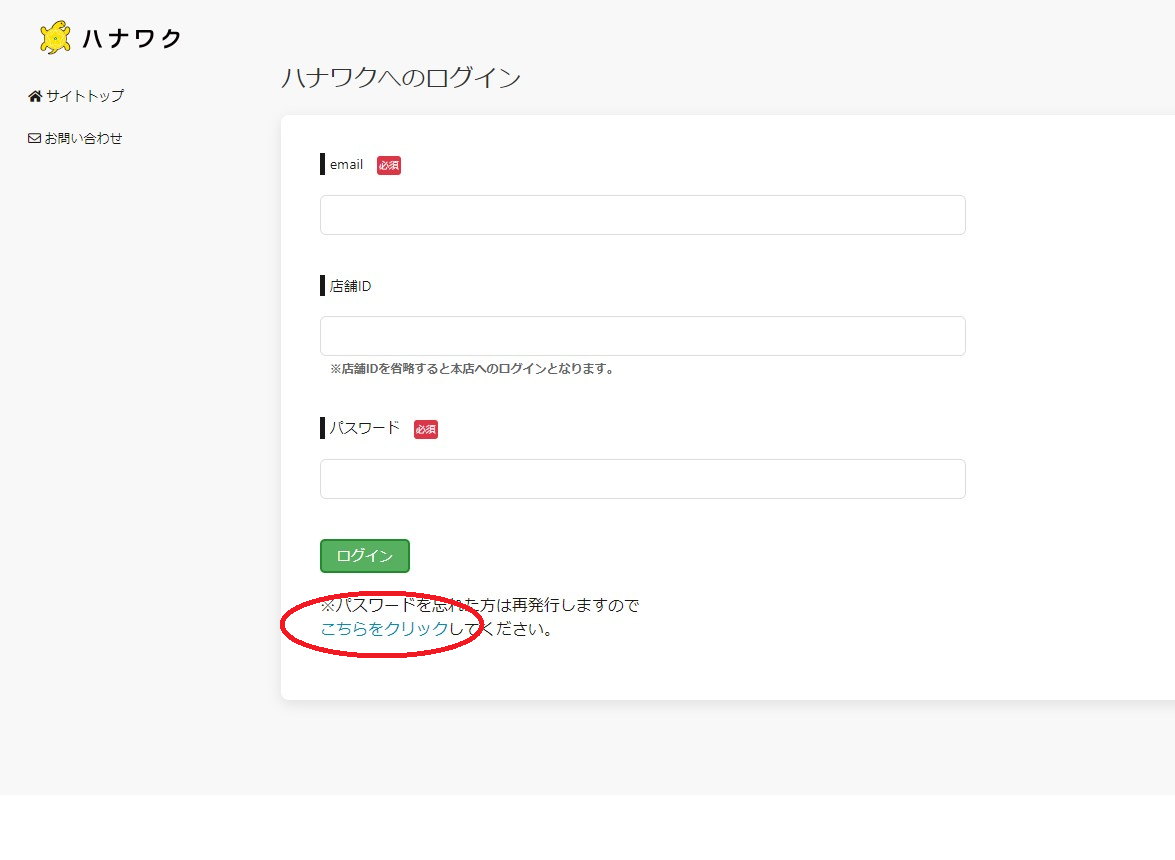Click the 必須 badge next to email
The width and height of the screenshot is (1175, 860).
click(389, 166)
